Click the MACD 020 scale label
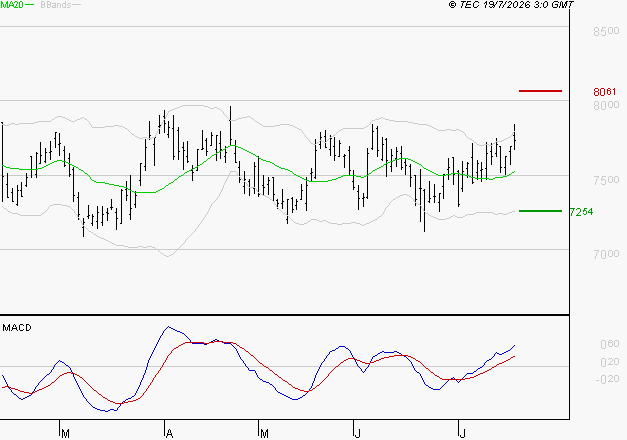 point(609,362)
